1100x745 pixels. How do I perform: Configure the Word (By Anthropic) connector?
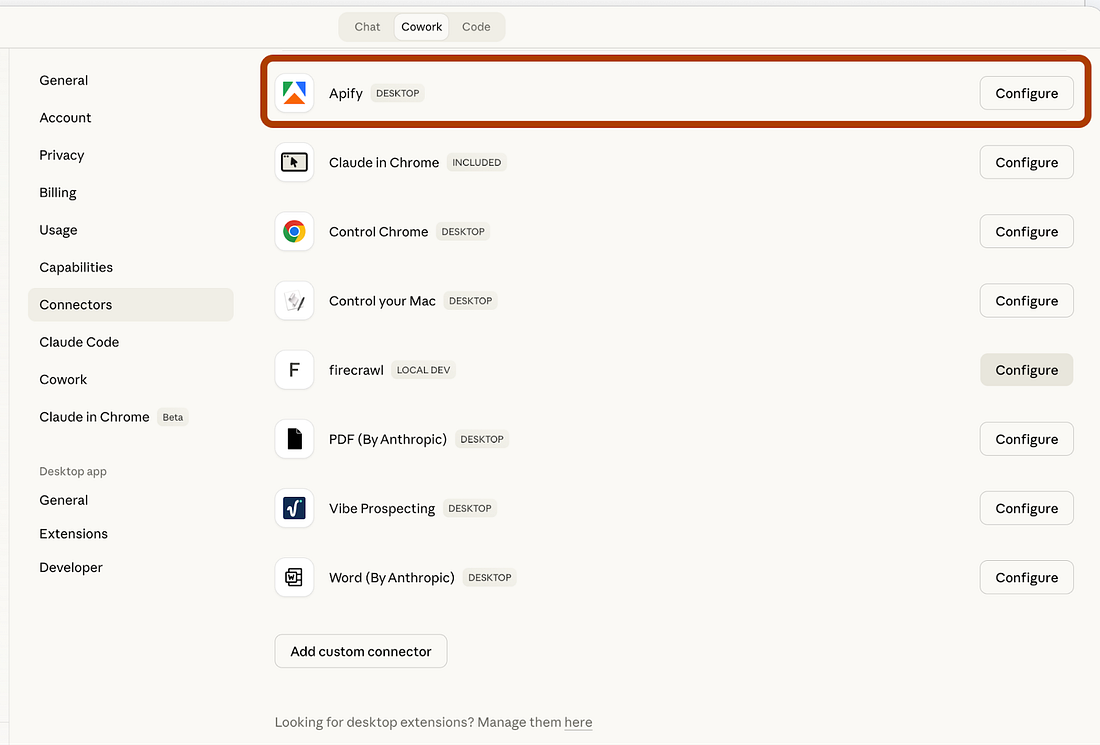1026,577
